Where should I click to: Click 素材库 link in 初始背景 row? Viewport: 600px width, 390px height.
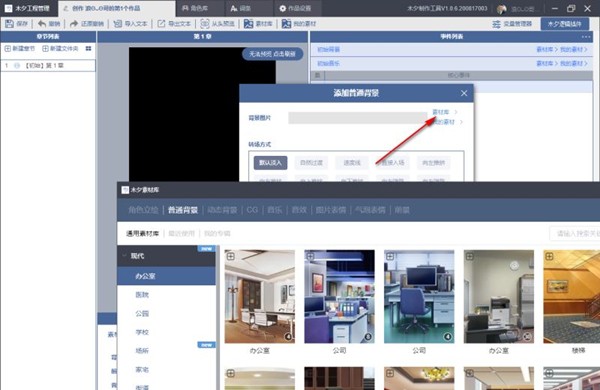coord(545,49)
